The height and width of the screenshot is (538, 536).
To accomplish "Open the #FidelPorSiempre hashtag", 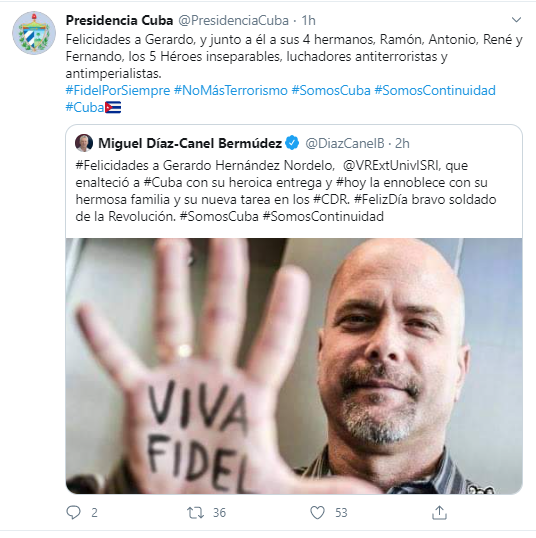I will 118,91.
